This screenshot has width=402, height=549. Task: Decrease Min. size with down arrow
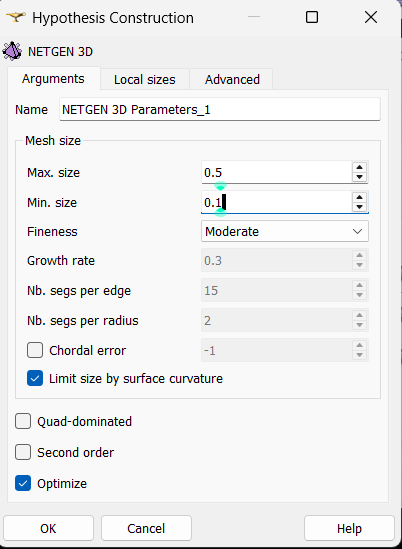click(x=359, y=207)
